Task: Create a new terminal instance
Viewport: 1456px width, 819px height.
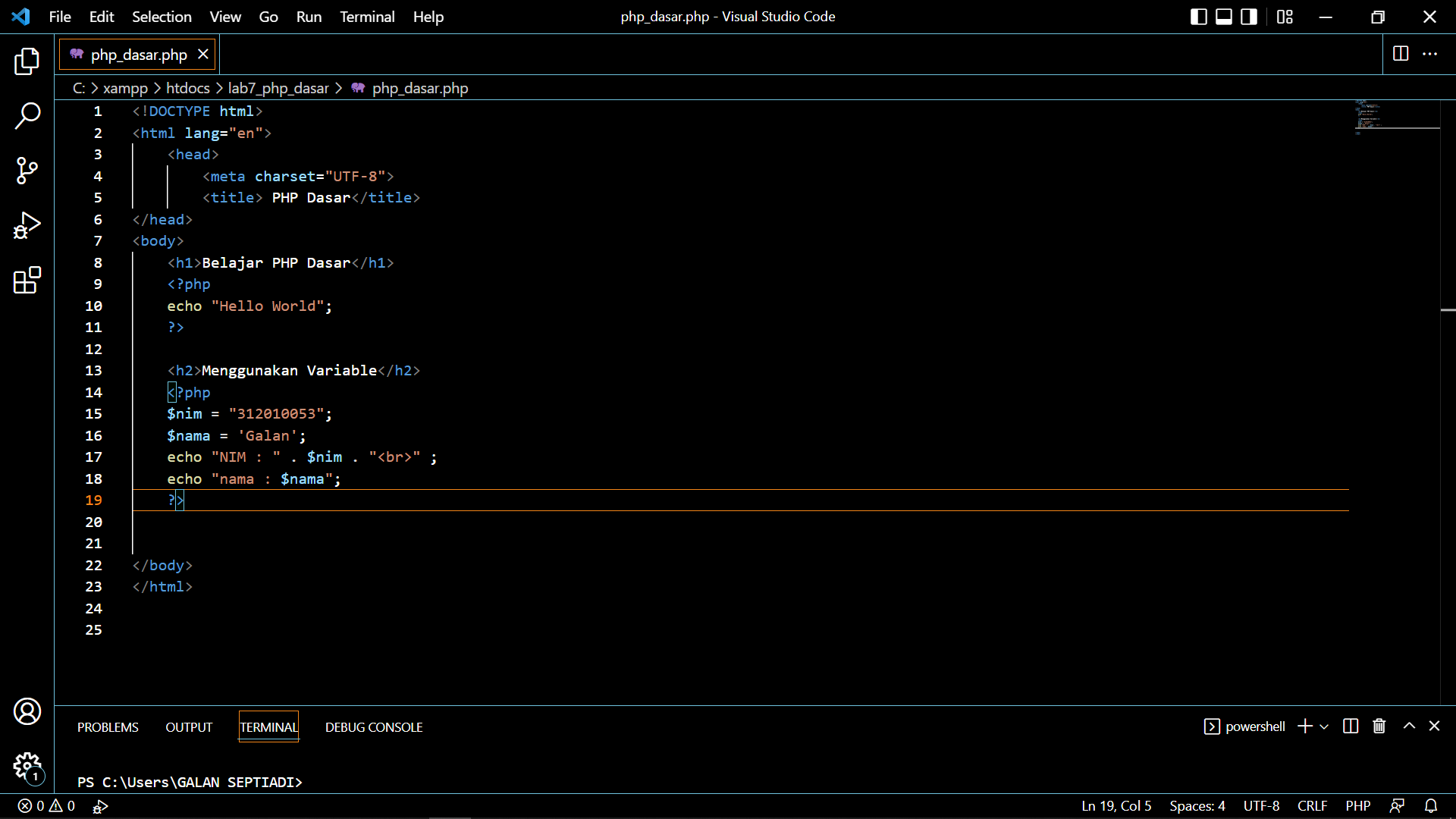Action: pyautogui.click(x=1304, y=726)
